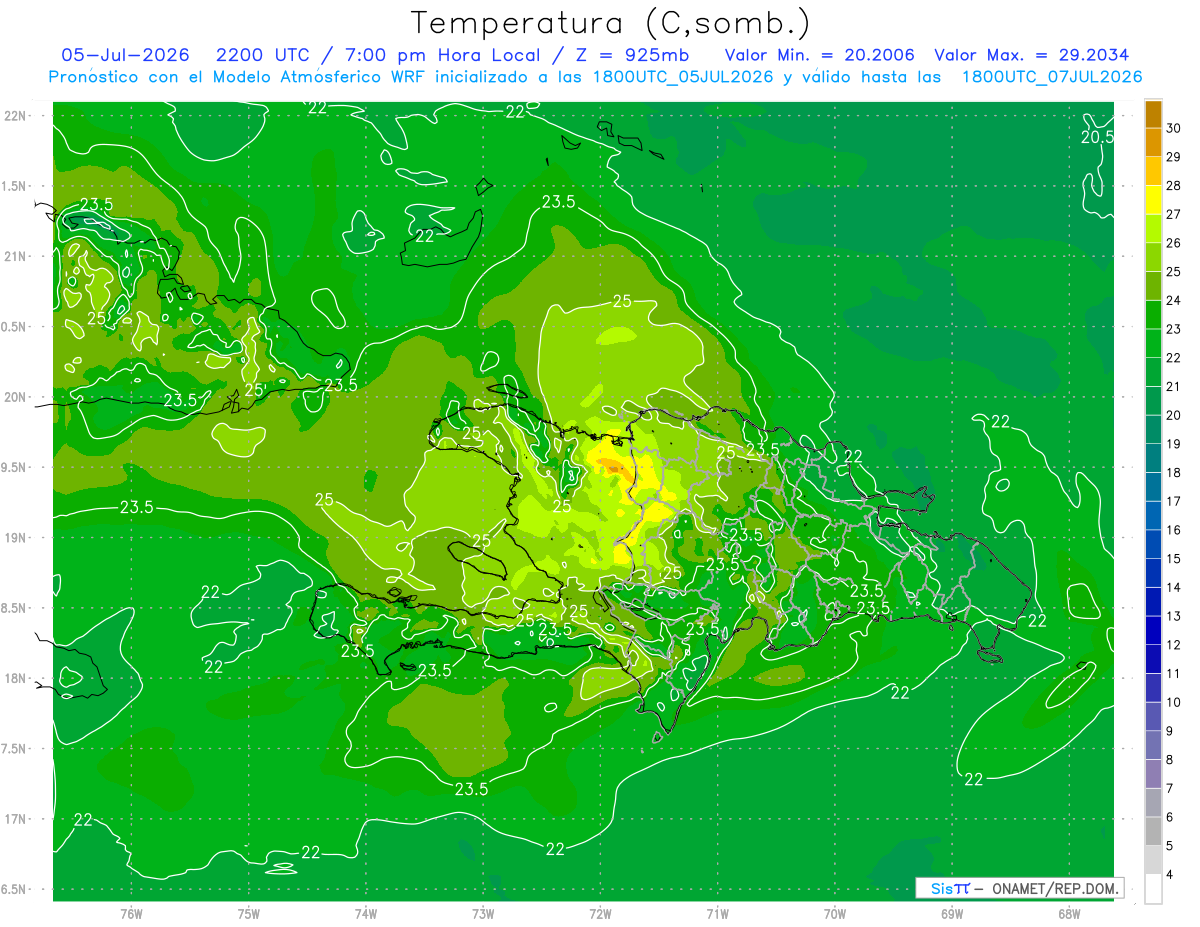Click the colorbar label "17"
Screen dimensions: 1200x927
point(1174,501)
